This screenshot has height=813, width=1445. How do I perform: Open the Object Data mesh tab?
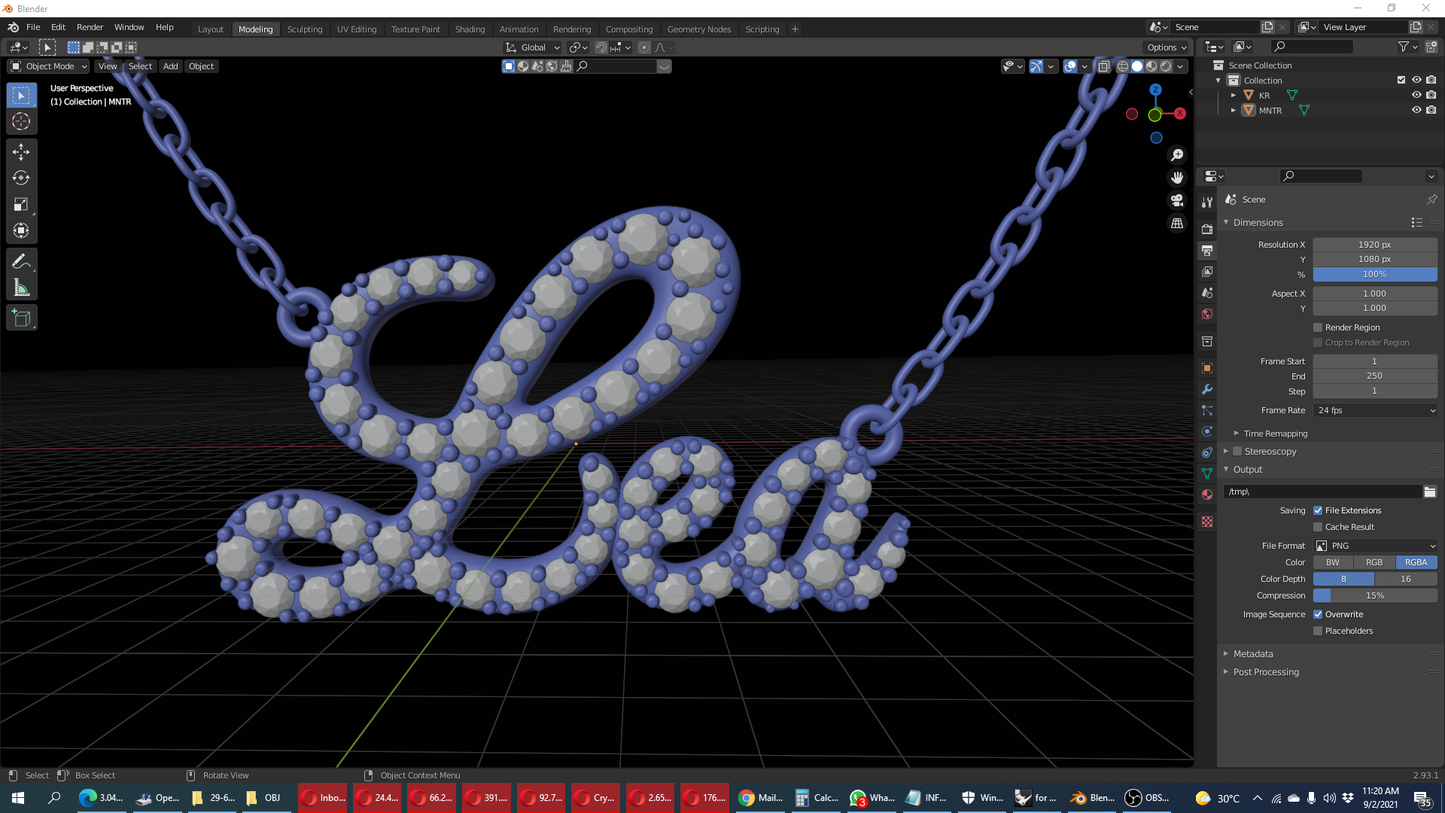tap(1207, 473)
